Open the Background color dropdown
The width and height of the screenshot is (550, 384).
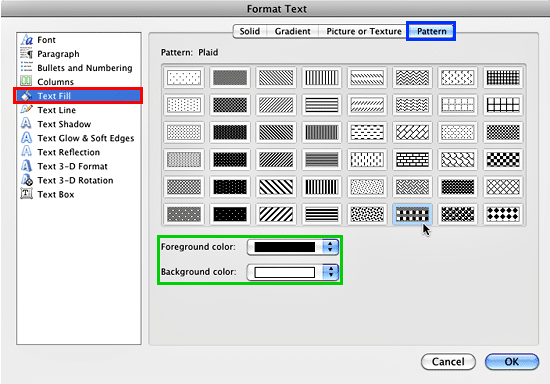[293, 272]
